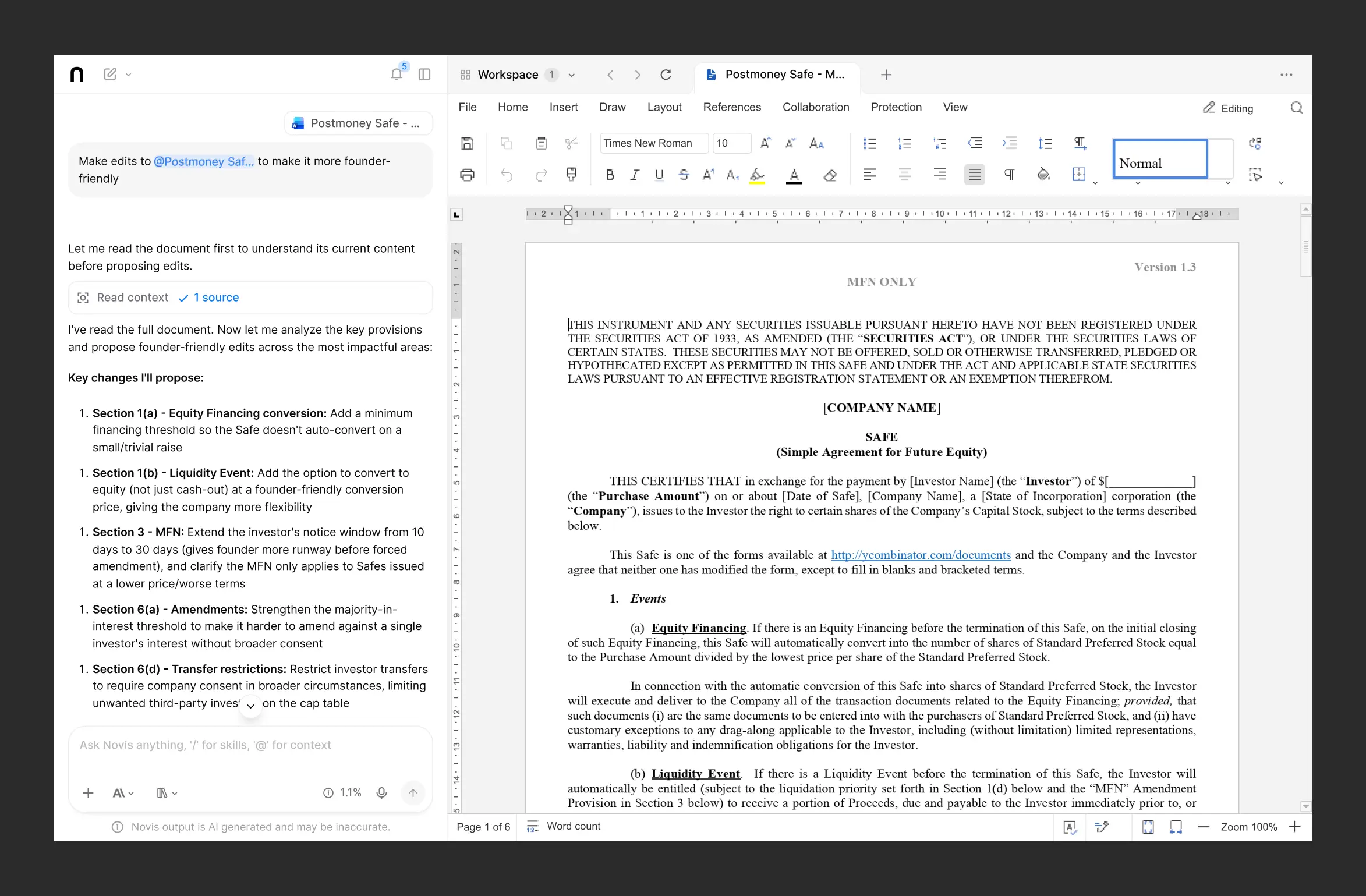
Task: Open the File menu
Action: [x=467, y=107]
